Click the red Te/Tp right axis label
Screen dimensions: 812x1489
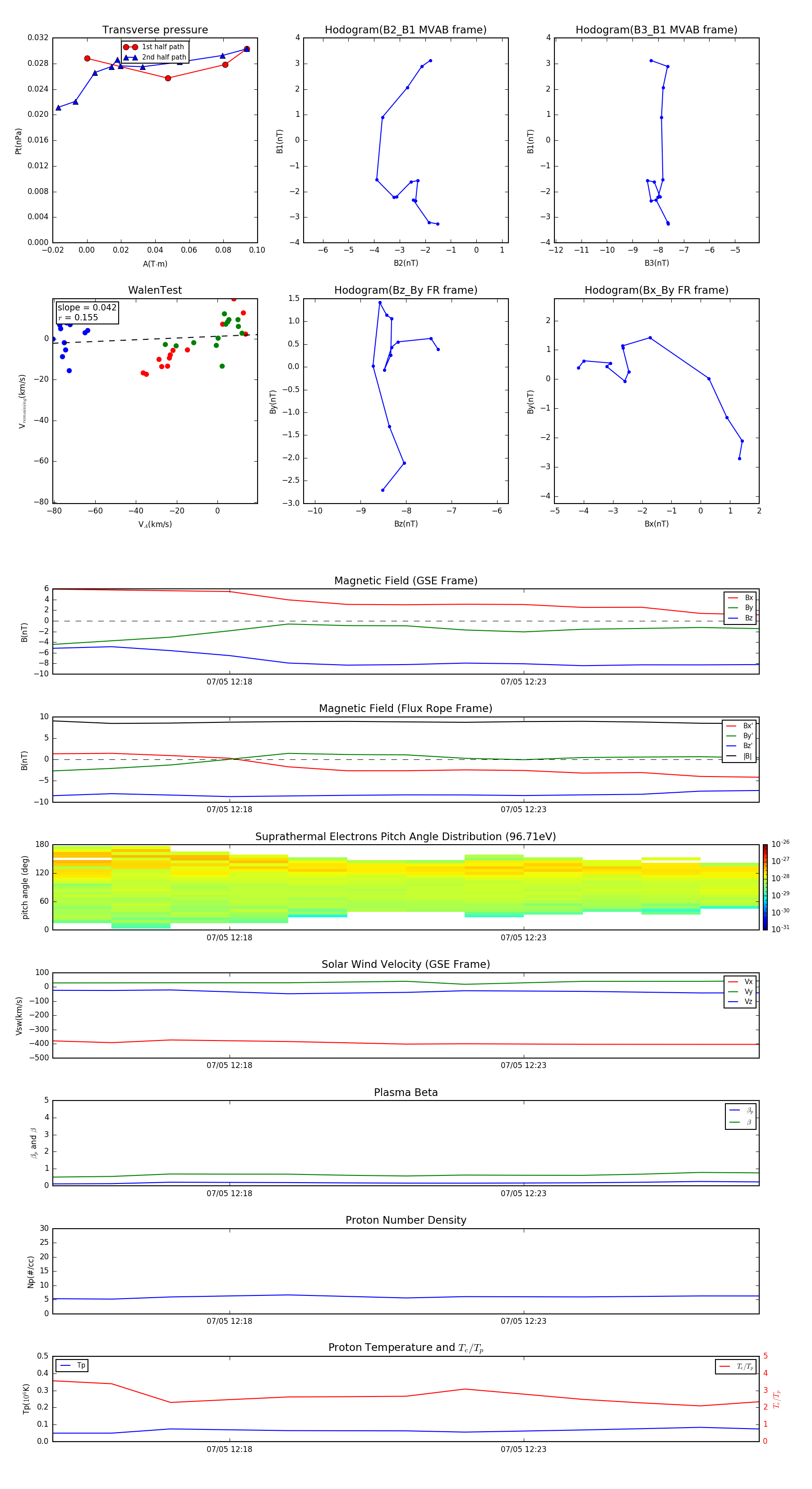tap(777, 1399)
